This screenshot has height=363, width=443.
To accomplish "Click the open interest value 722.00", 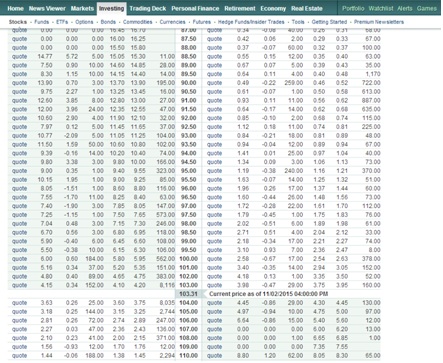I will point(371,83).
